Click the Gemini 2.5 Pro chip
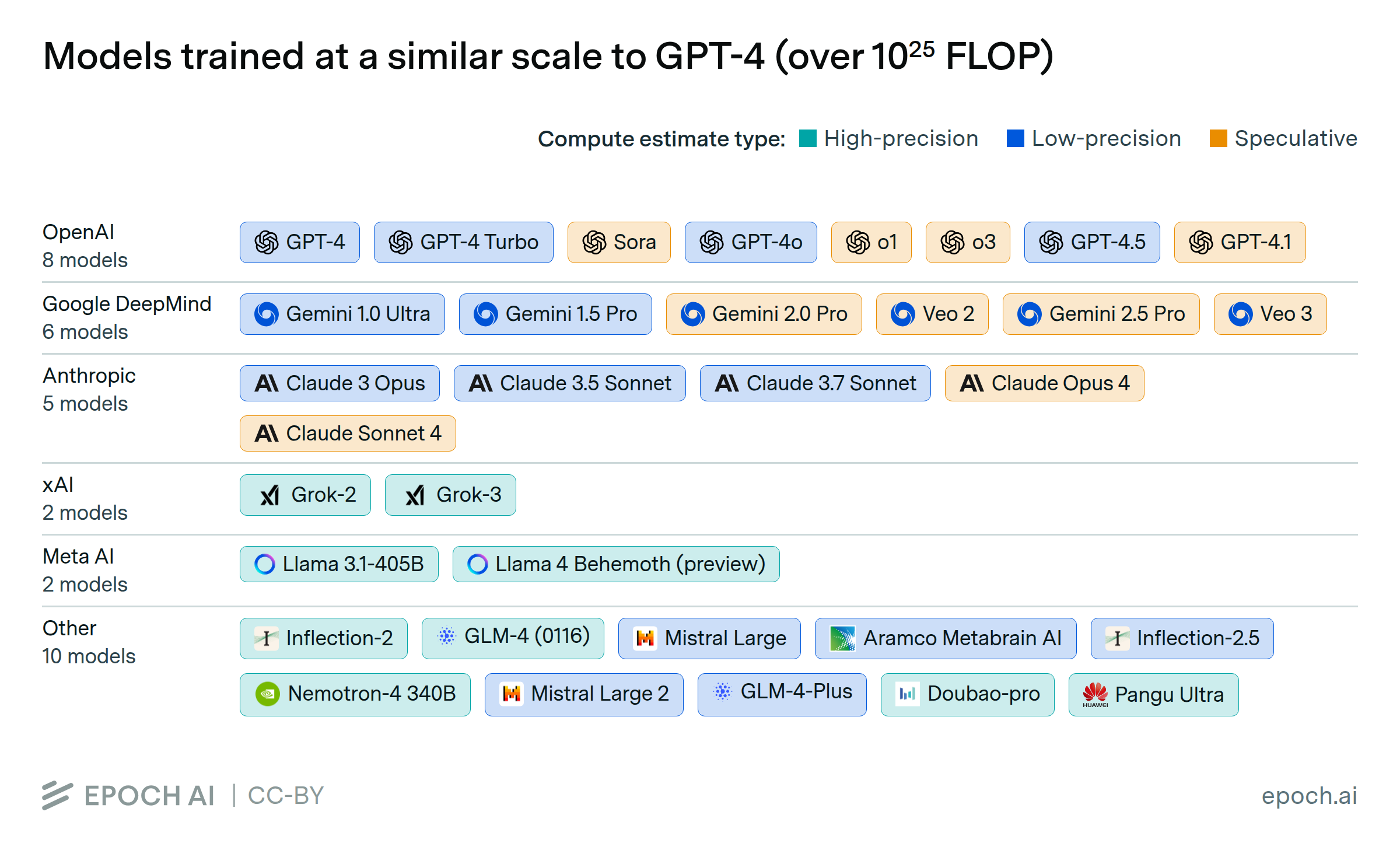This screenshot has width=1400, height=857. [x=1101, y=314]
